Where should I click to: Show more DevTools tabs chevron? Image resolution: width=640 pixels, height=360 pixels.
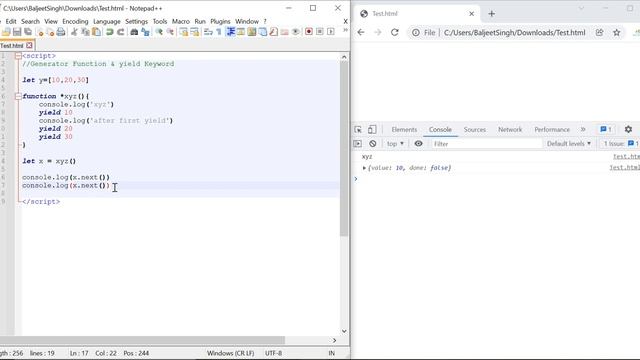tap(583, 129)
